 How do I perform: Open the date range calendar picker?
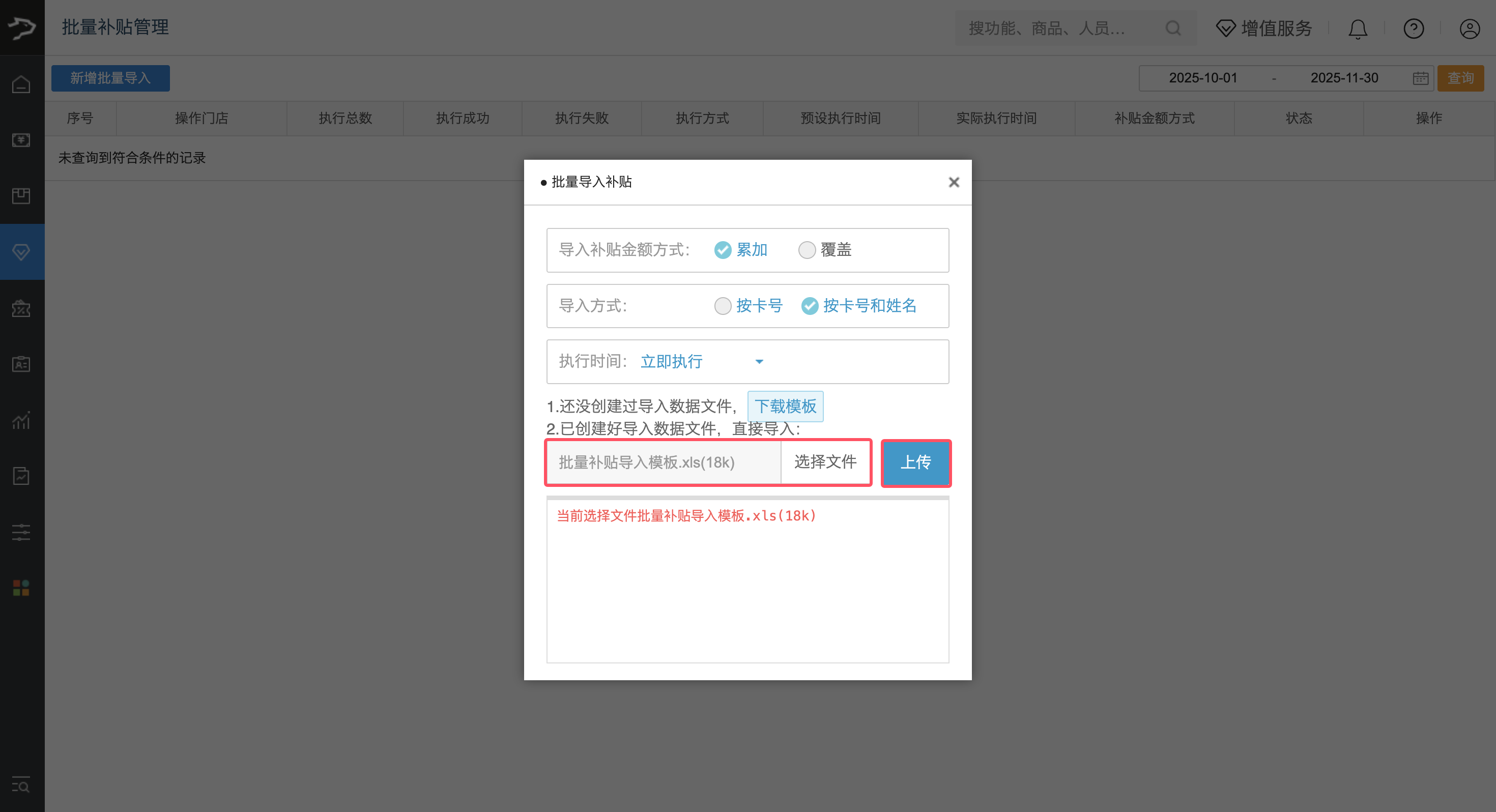1421,78
